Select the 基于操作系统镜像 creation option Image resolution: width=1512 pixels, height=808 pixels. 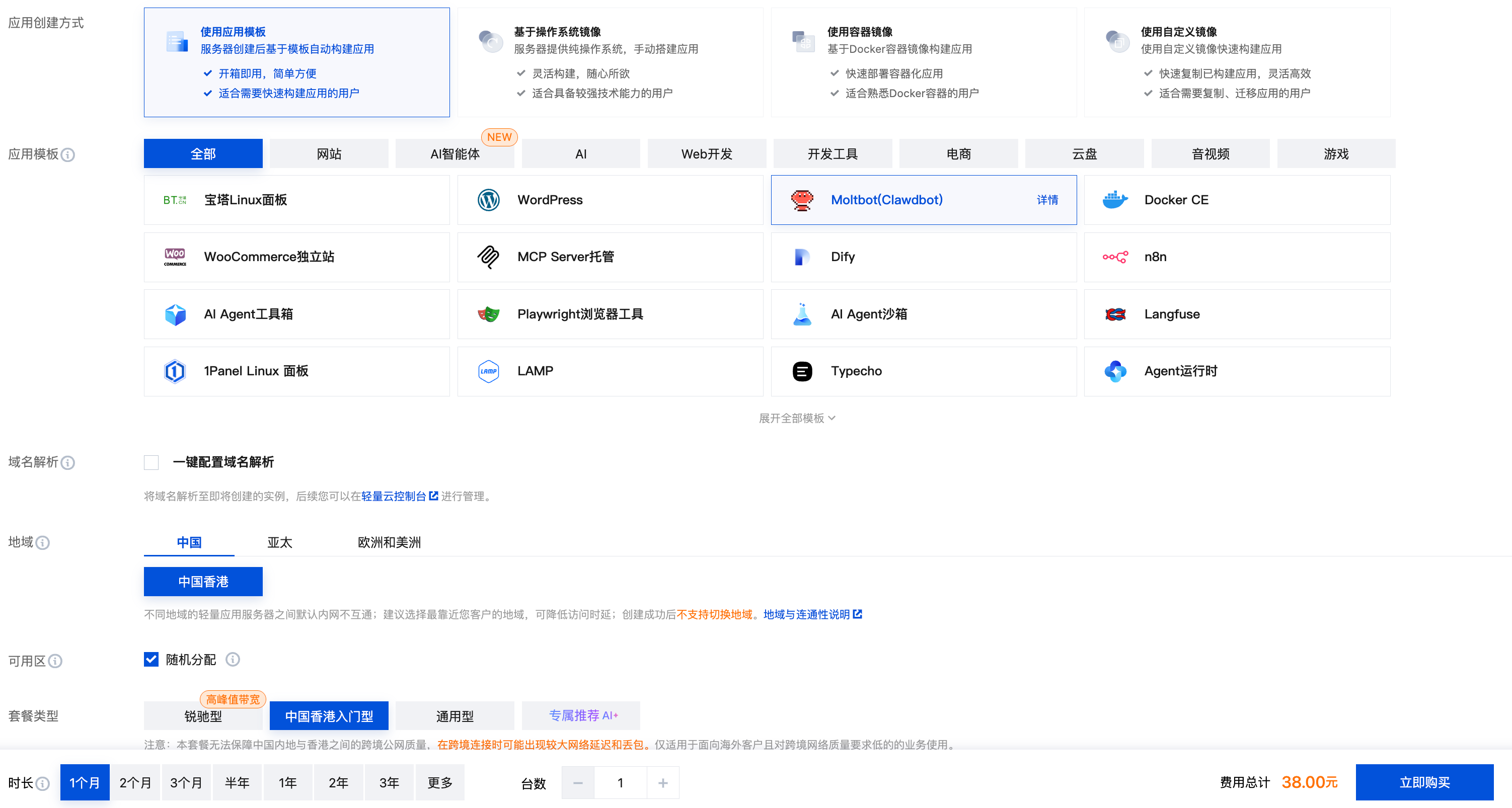click(610, 62)
